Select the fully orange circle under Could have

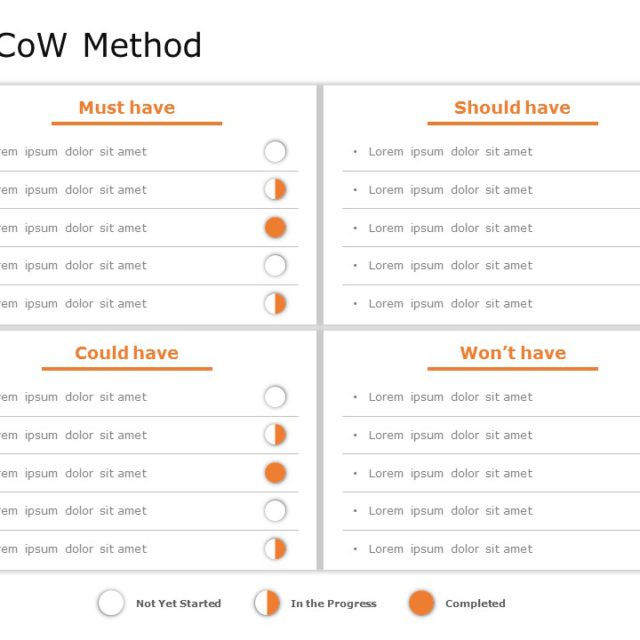tap(275, 473)
